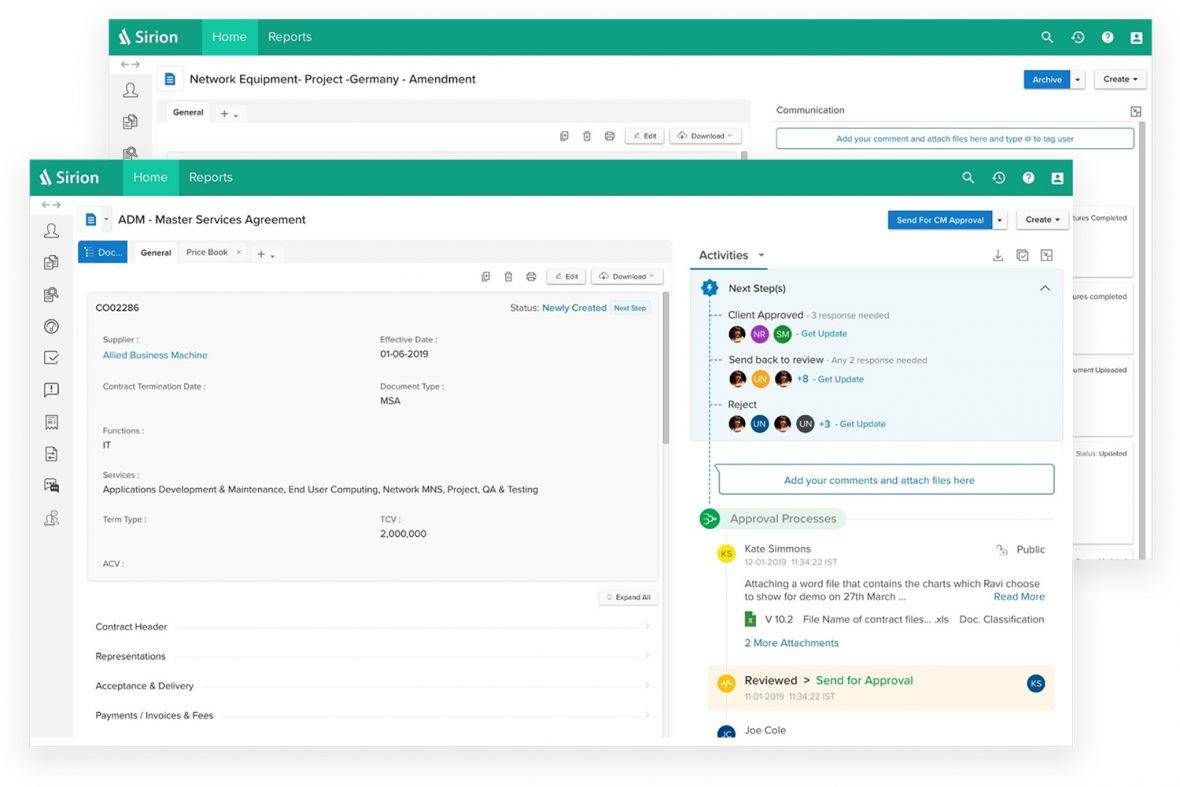The image size is (1180, 787).
Task: Click the download icon in the Activities panel
Action: click(998, 255)
